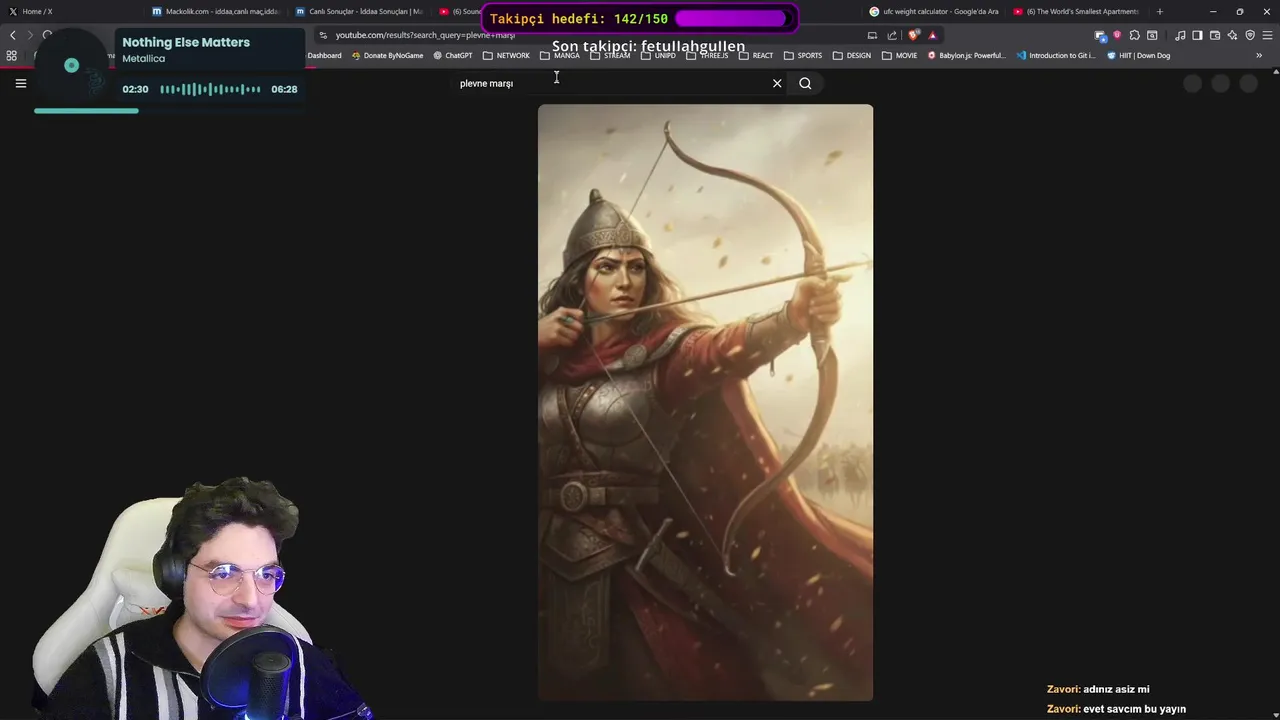Click the YouTube search magnifier button
This screenshot has height=720, width=1280.
[805, 83]
